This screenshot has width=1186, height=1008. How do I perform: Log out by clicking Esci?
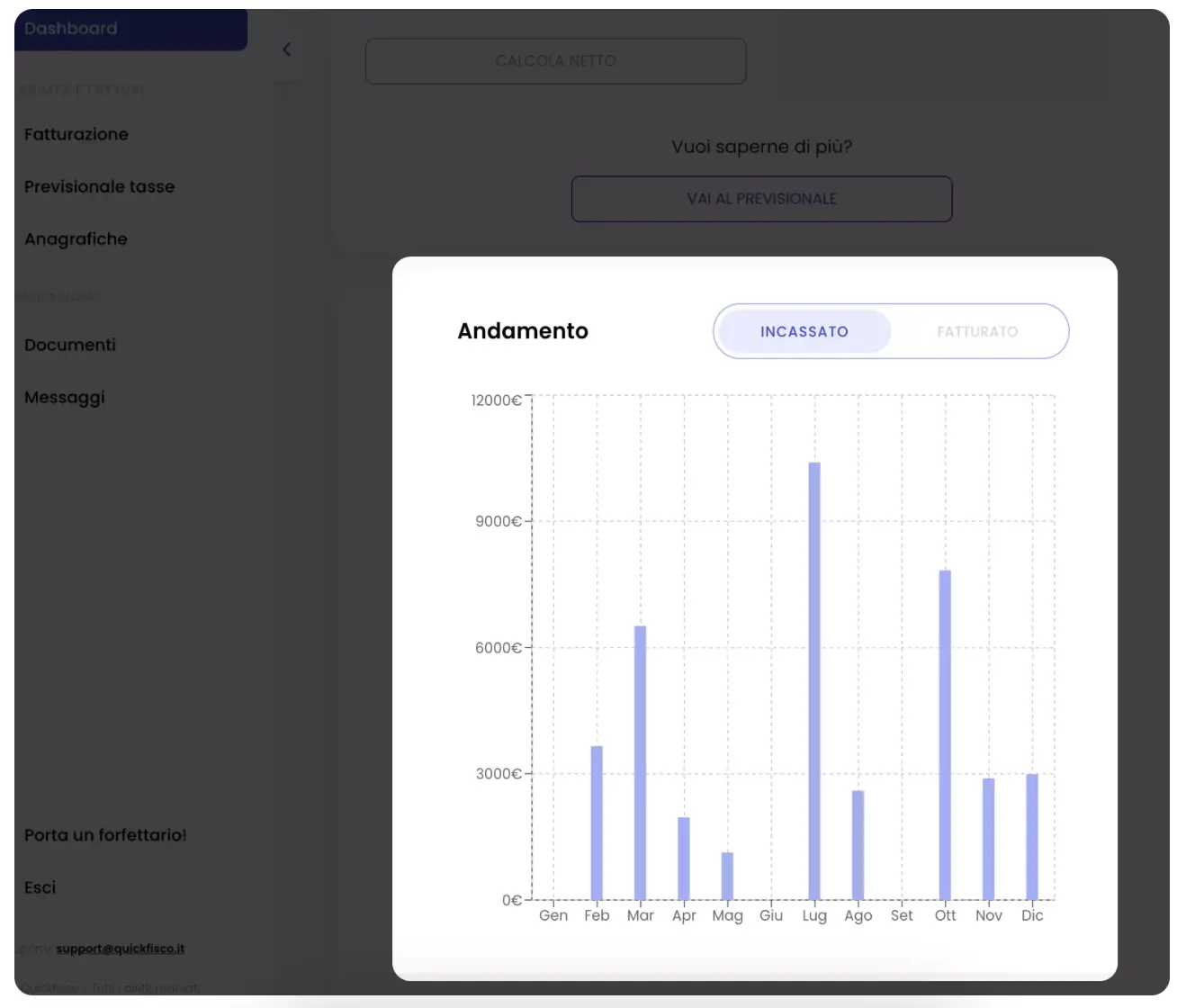click(x=40, y=887)
